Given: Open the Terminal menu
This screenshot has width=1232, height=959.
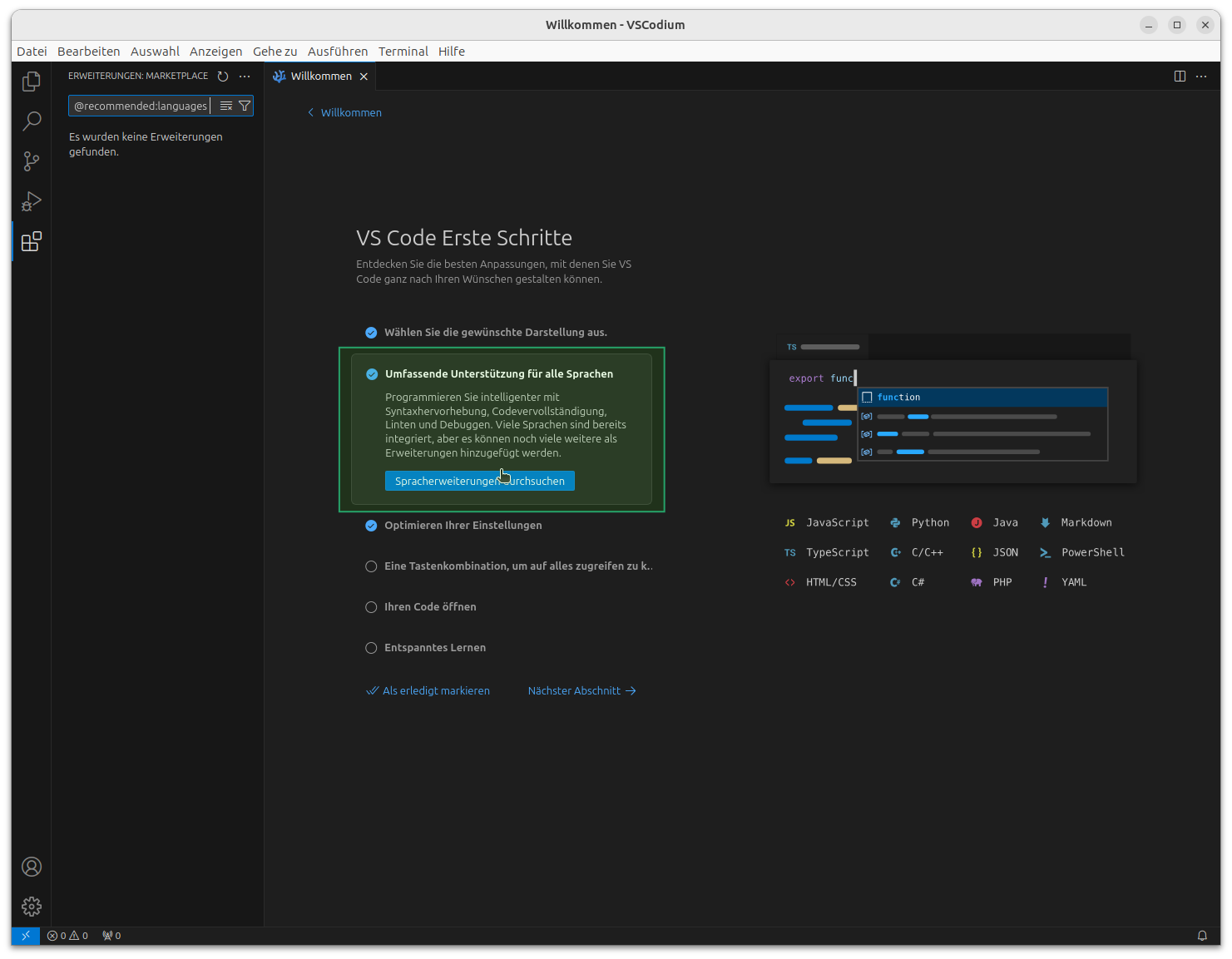Looking at the screenshot, I should 403,52.
